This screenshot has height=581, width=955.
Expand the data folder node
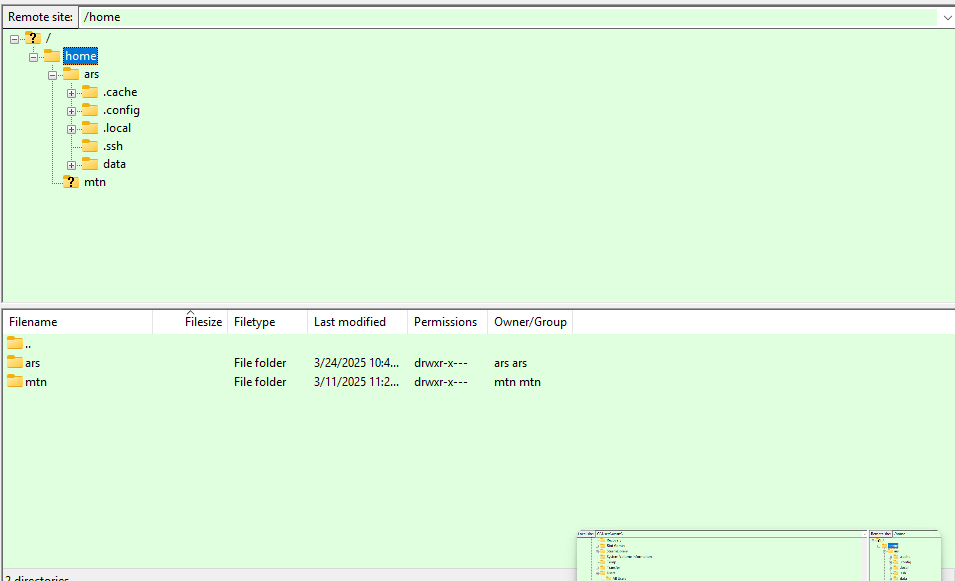[72, 165]
